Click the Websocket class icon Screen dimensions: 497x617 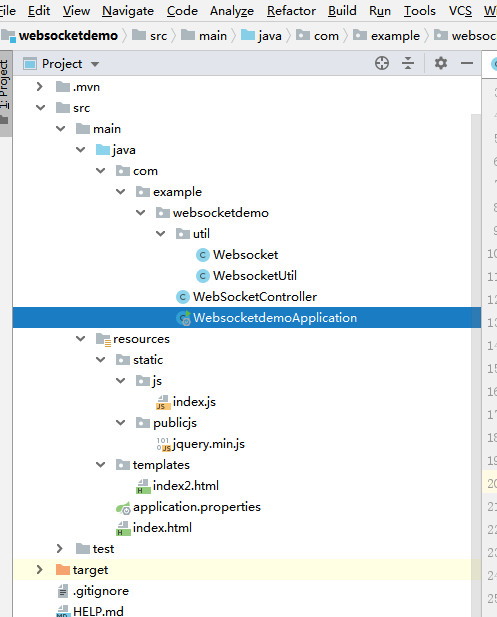click(x=203, y=255)
